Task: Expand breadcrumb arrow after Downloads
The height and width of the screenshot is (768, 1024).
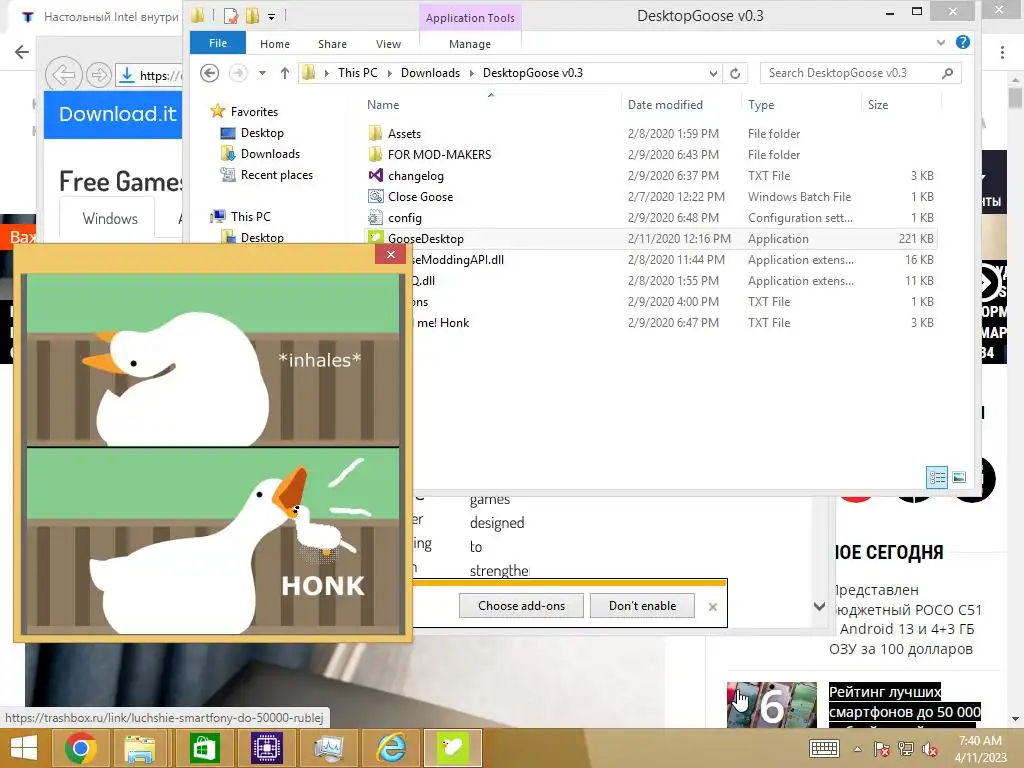Action: pyautogui.click(x=472, y=73)
